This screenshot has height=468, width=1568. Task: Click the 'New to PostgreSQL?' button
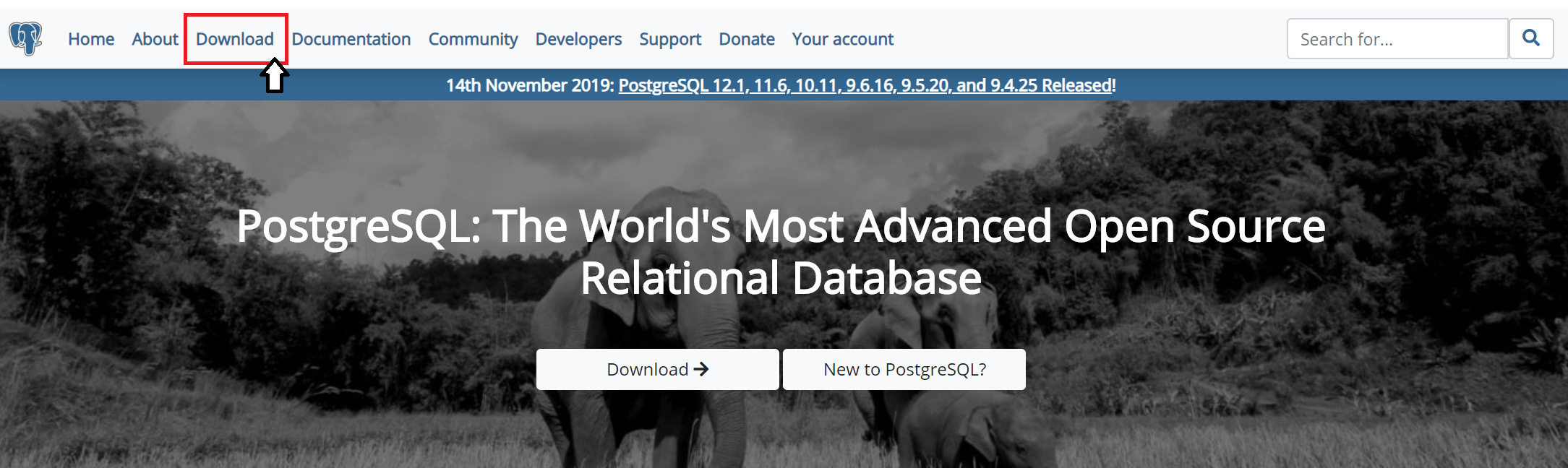904,369
